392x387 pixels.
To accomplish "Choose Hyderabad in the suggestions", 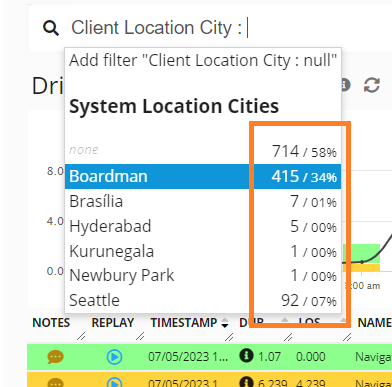I will point(203,226).
